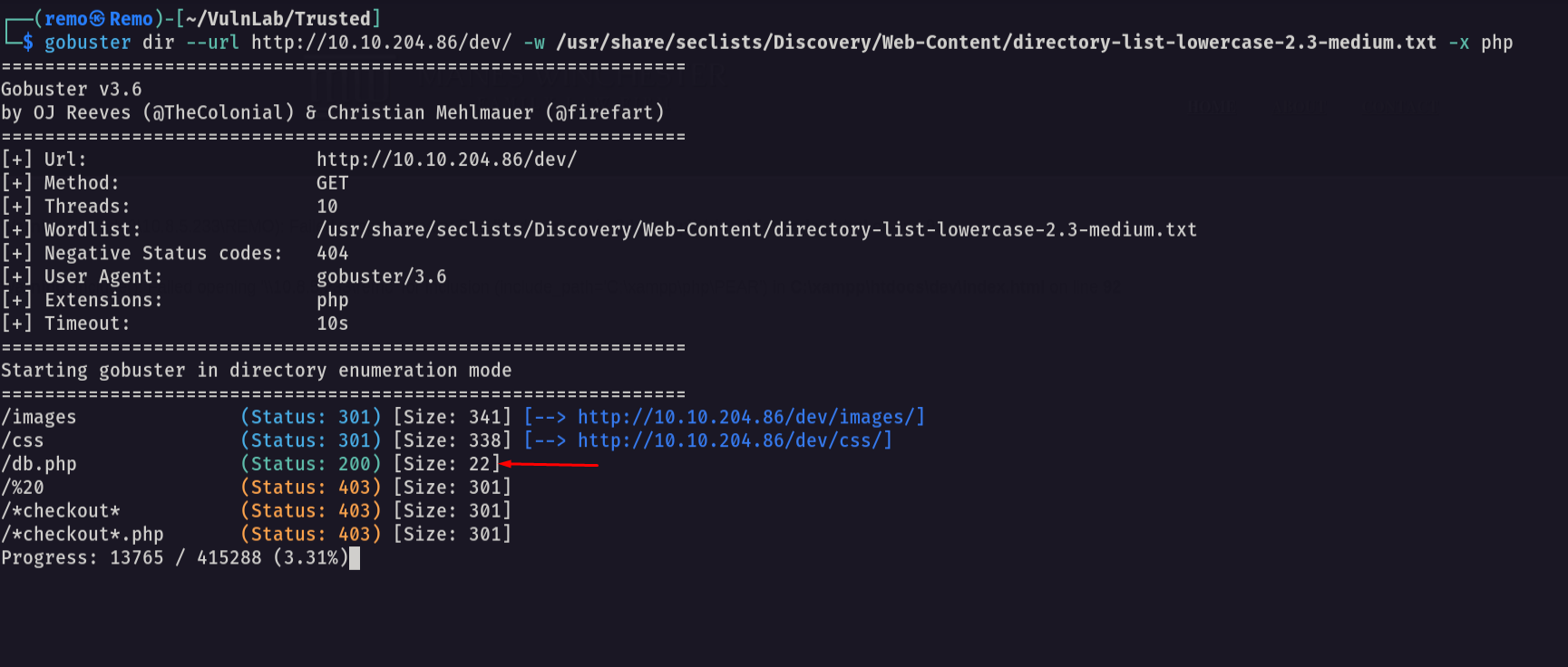1568x667 pixels.
Task: Click the ~/VulnLab/Trusted directory path
Action: (x=278, y=19)
